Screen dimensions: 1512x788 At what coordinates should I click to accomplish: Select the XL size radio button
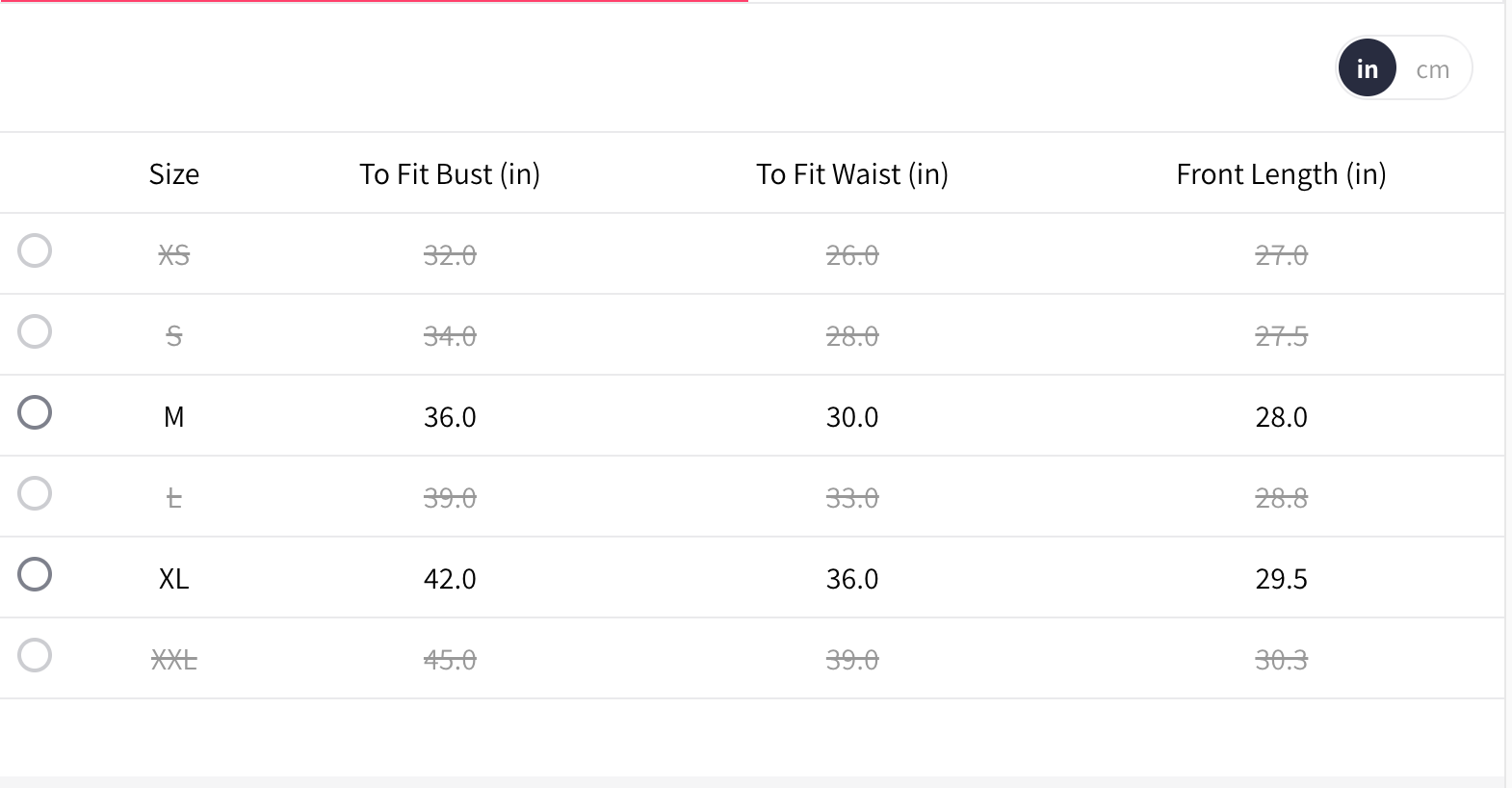point(35,574)
